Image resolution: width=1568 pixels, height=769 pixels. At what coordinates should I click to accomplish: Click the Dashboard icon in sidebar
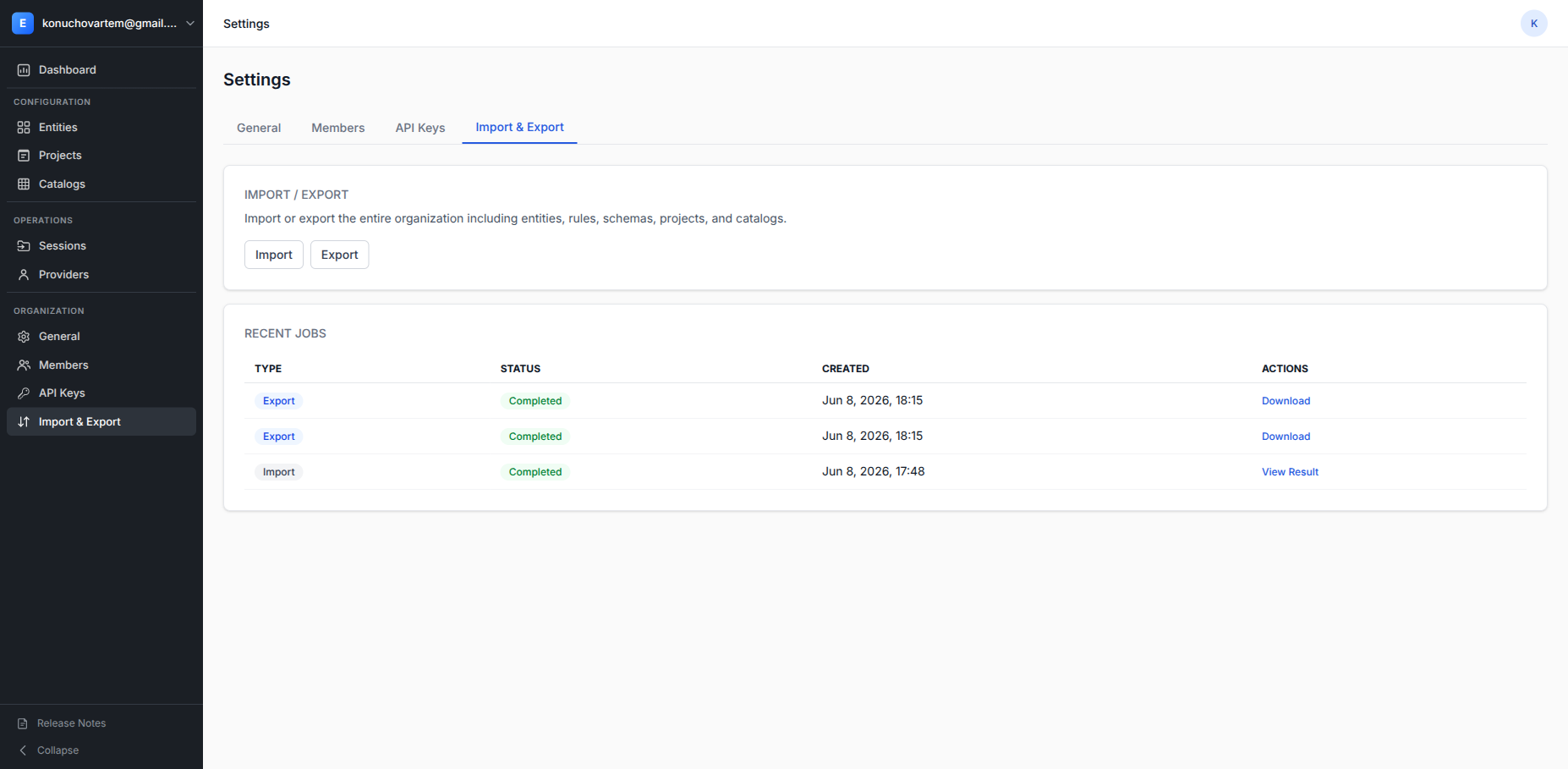(24, 70)
